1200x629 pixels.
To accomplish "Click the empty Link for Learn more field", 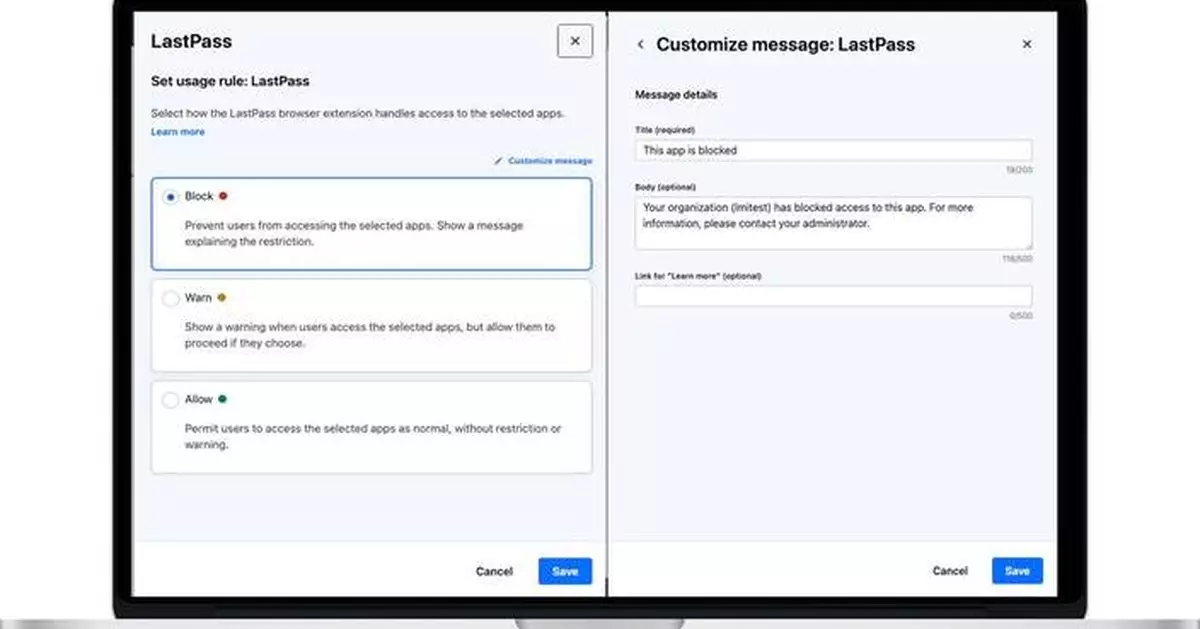I will coord(833,295).
